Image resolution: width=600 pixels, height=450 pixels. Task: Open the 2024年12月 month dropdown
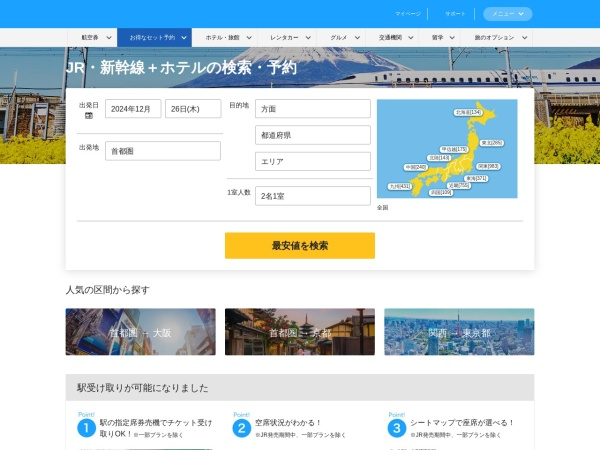pyautogui.click(x=133, y=109)
